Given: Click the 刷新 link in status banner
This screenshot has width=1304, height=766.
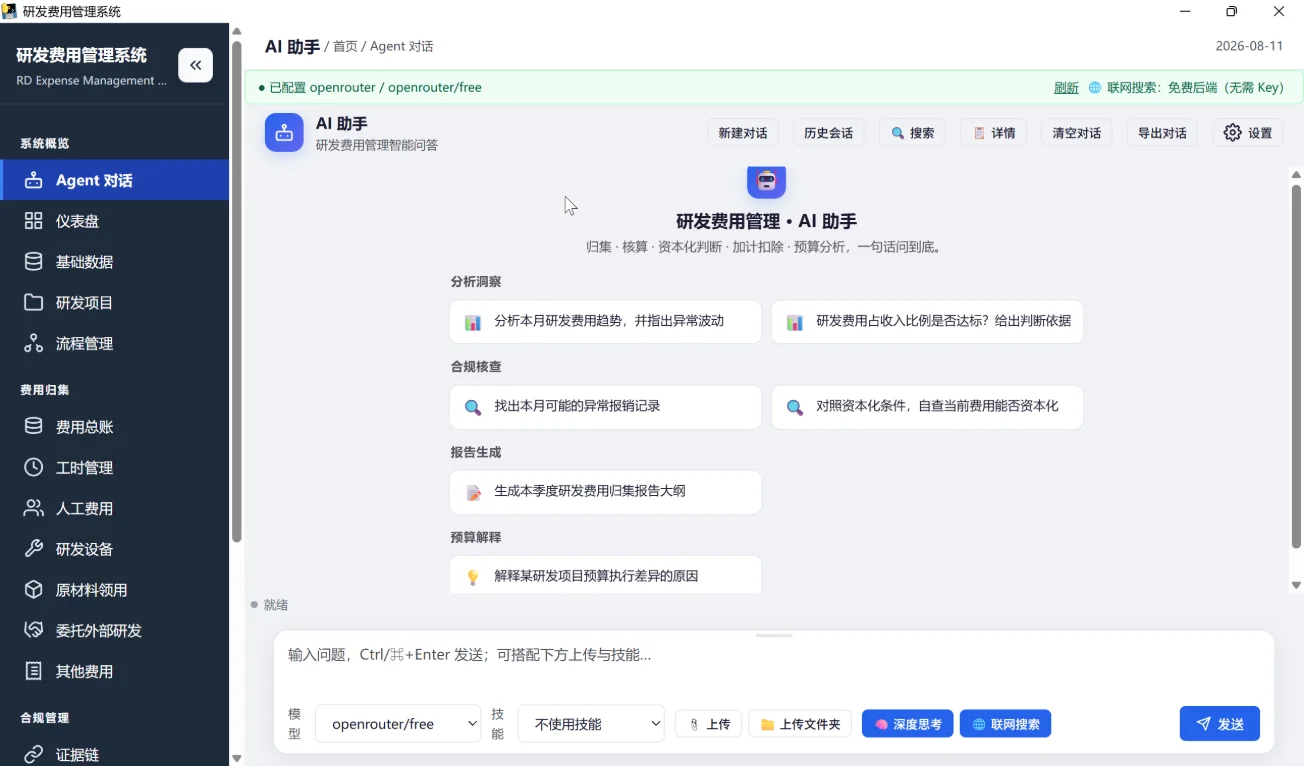Looking at the screenshot, I should tap(1066, 88).
